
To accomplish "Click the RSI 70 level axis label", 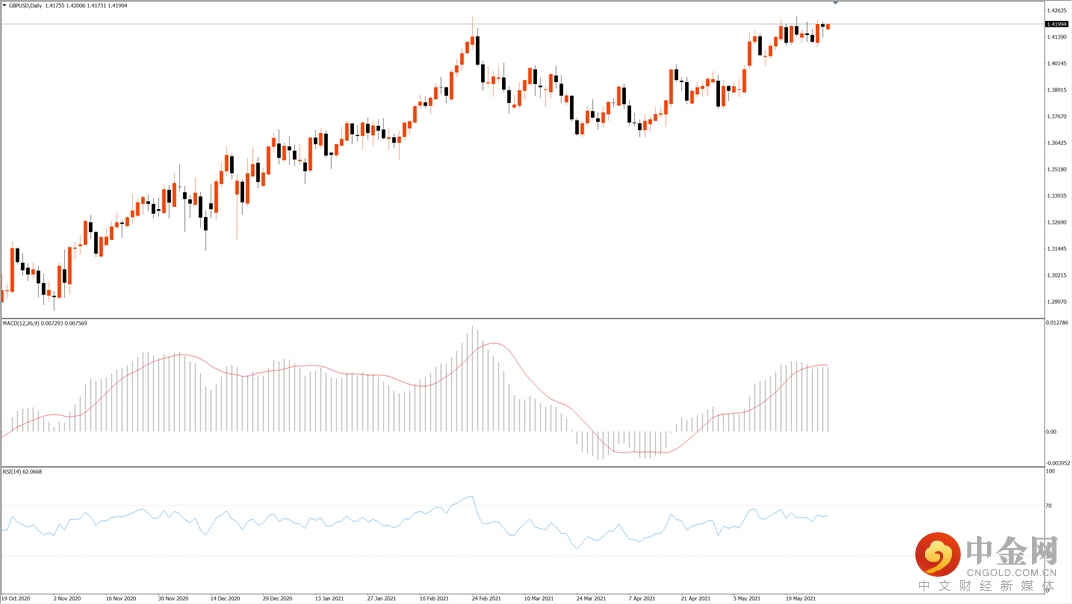I will click(x=1049, y=506).
